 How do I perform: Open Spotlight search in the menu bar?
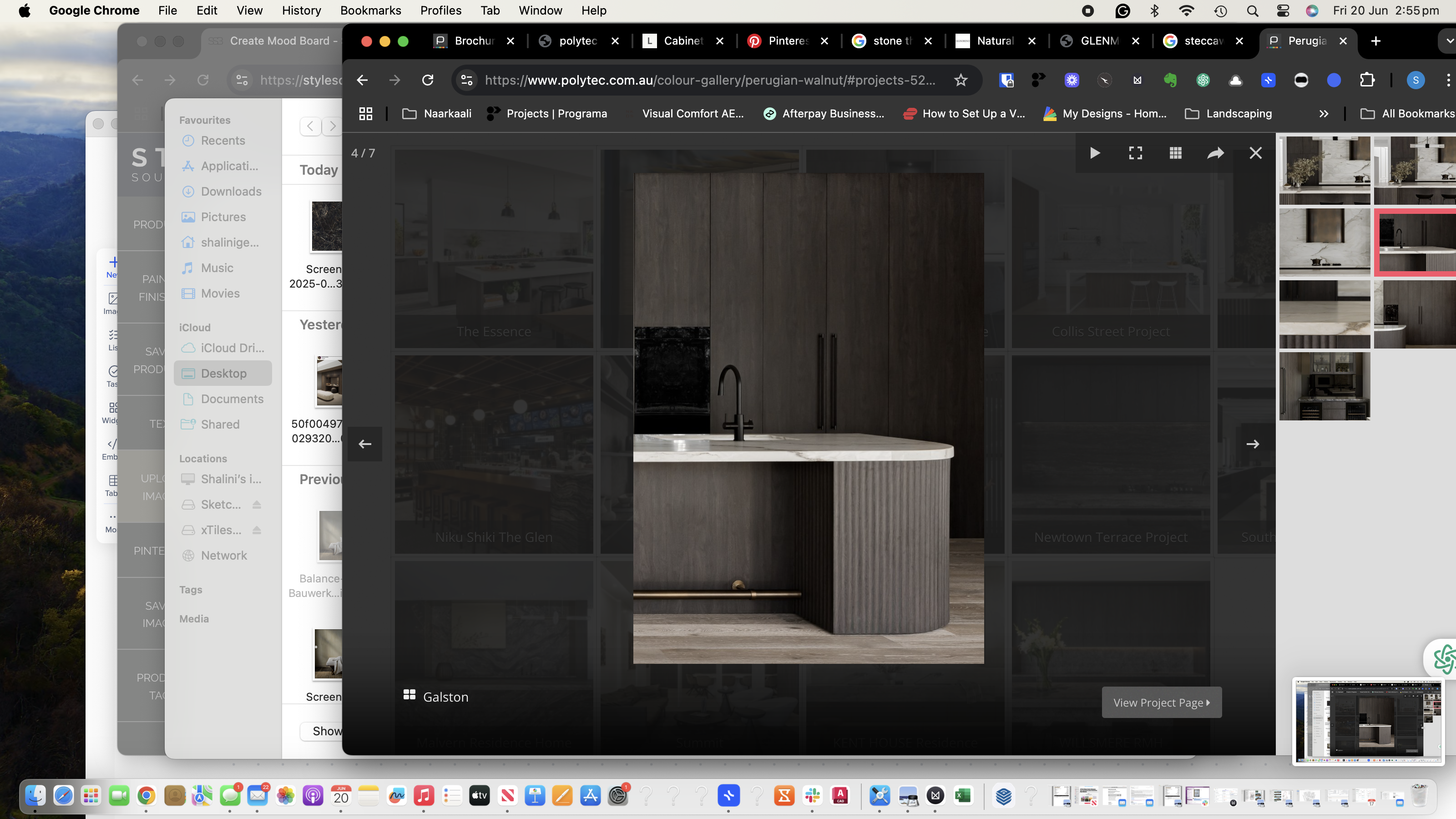coord(1253,10)
